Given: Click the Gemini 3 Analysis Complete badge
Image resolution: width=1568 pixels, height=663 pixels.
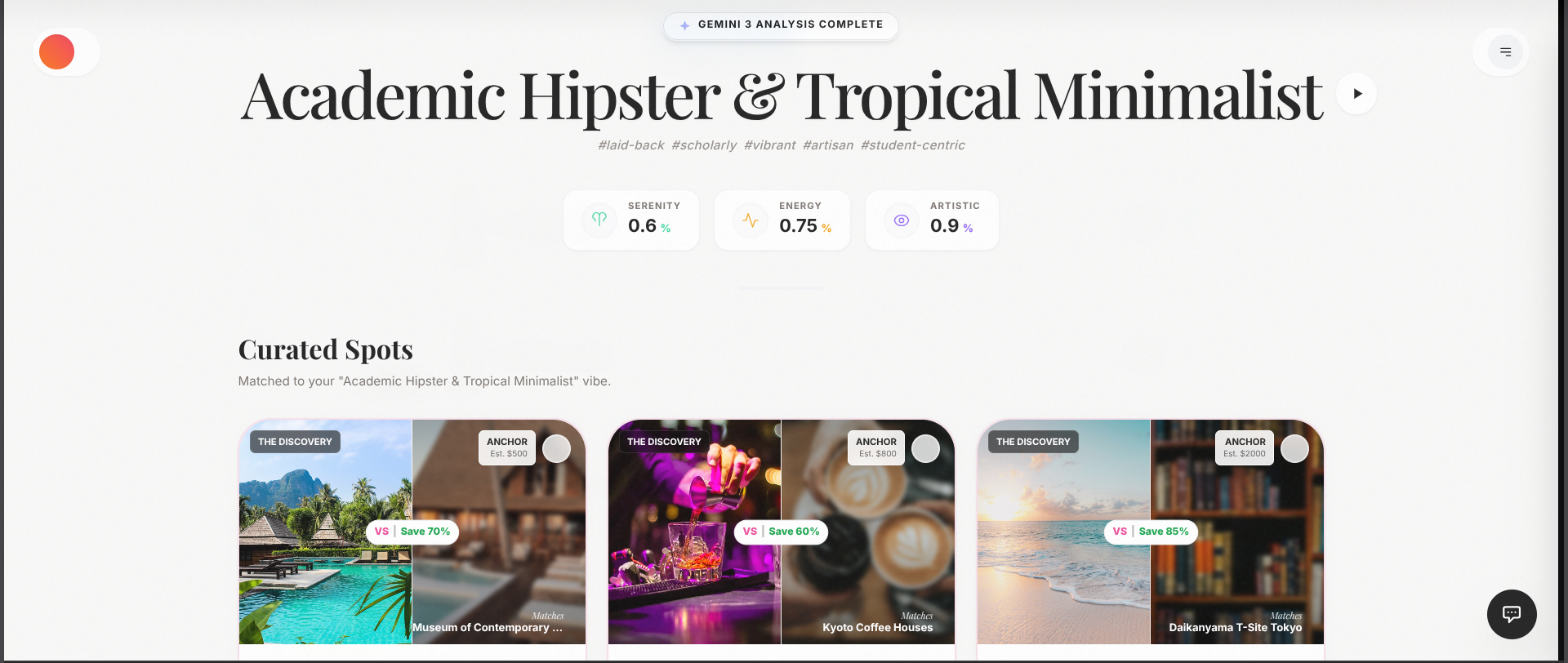Looking at the screenshot, I should point(782,25).
